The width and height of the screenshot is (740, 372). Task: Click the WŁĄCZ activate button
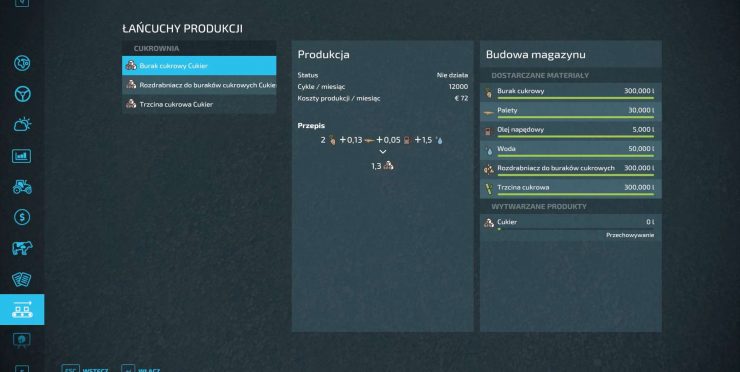point(141,369)
